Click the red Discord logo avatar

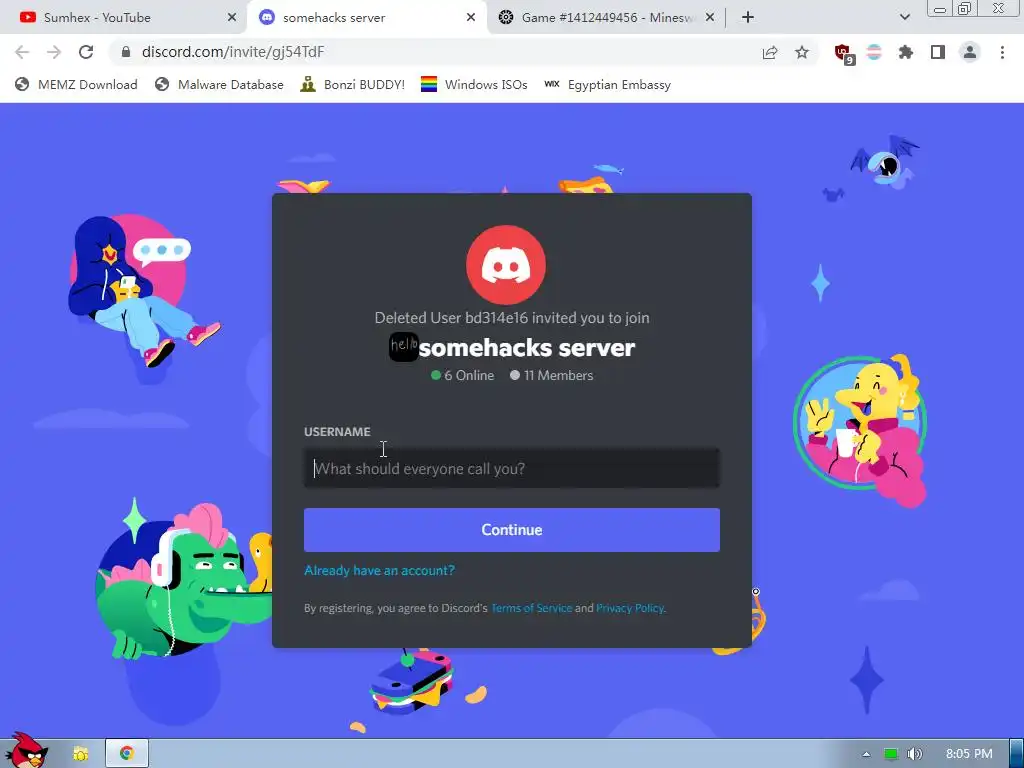point(506,265)
